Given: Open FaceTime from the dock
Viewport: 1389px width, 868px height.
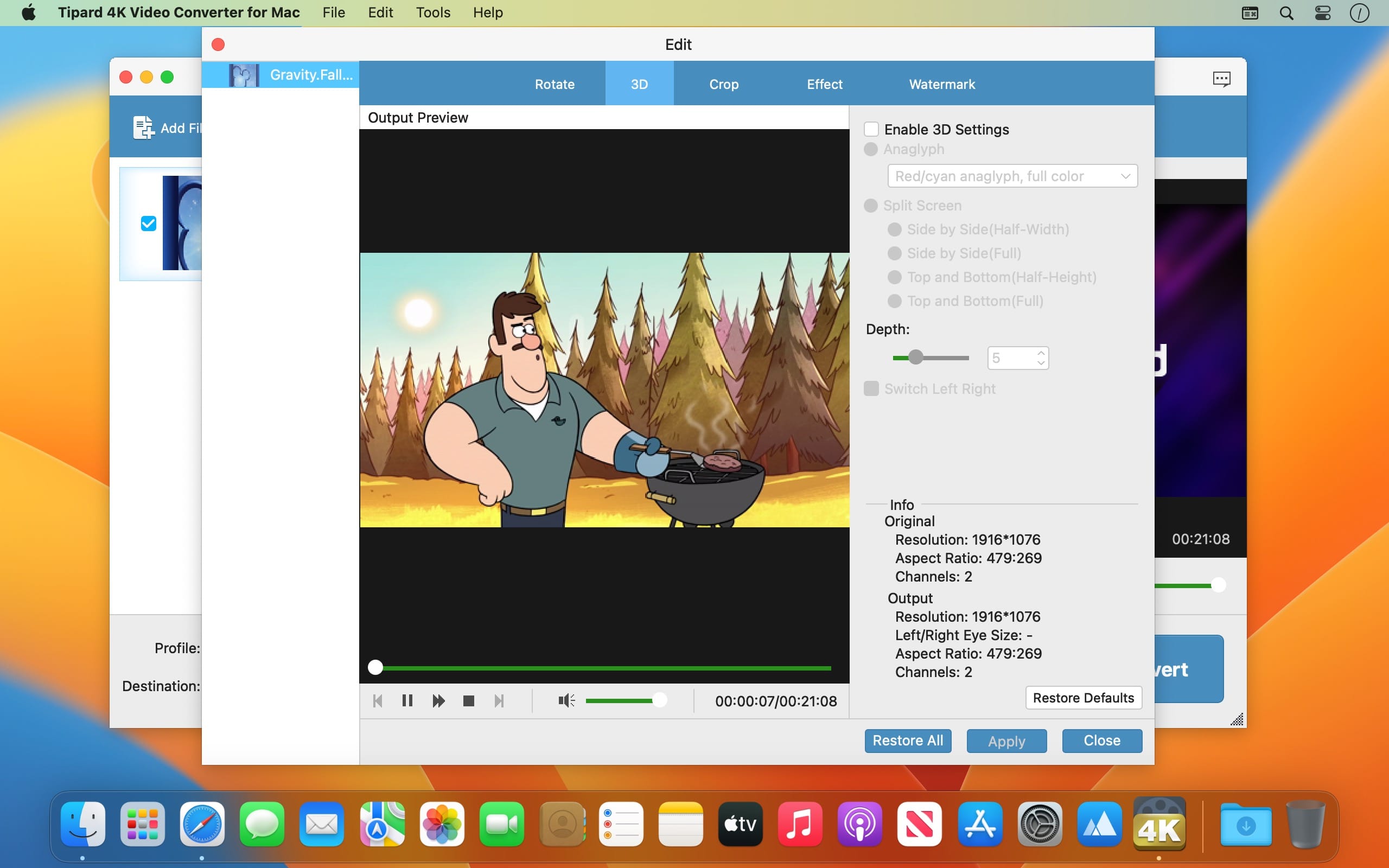Looking at the screenshot, I should pyautogui.click(x=501, y=825).
